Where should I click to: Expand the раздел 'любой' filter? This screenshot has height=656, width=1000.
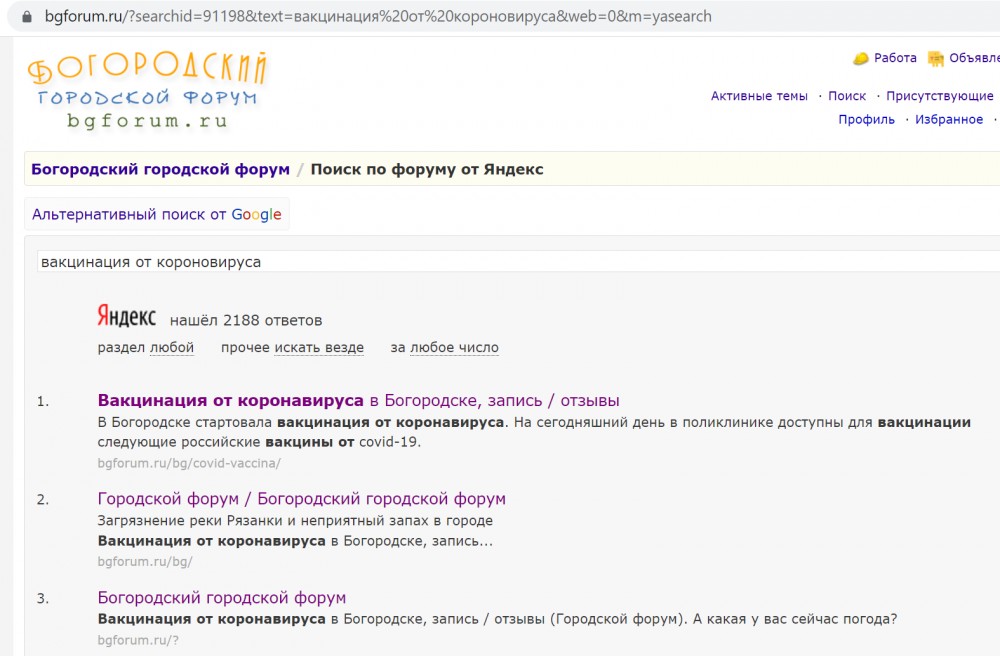click(171, 348)
